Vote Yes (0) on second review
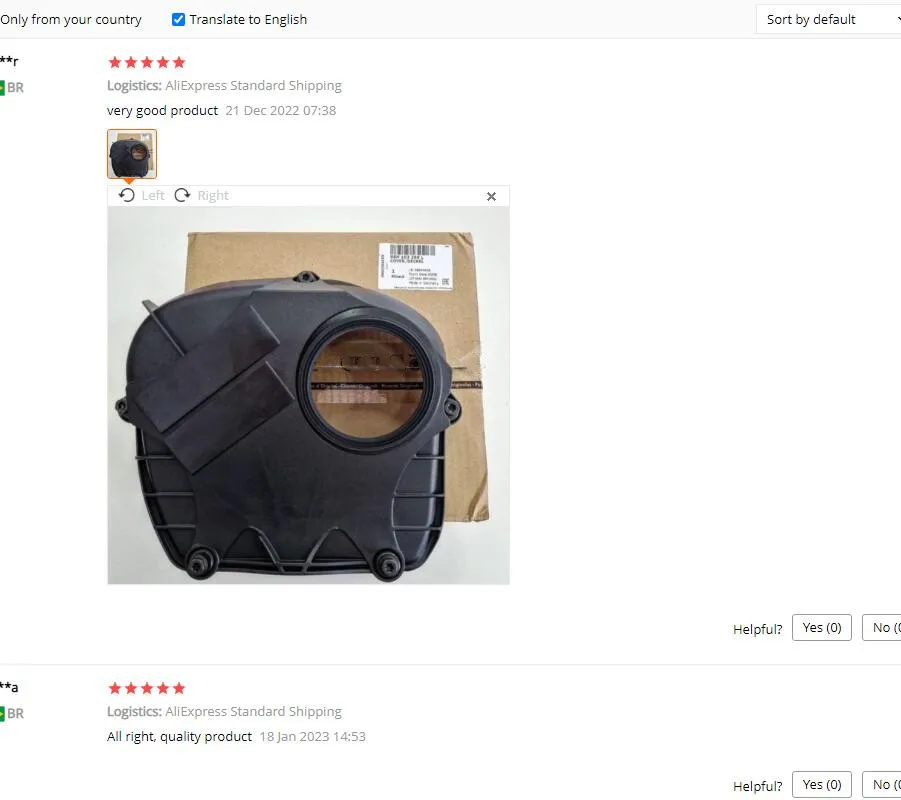The image size is (901, 800). (x=822, y=784)
